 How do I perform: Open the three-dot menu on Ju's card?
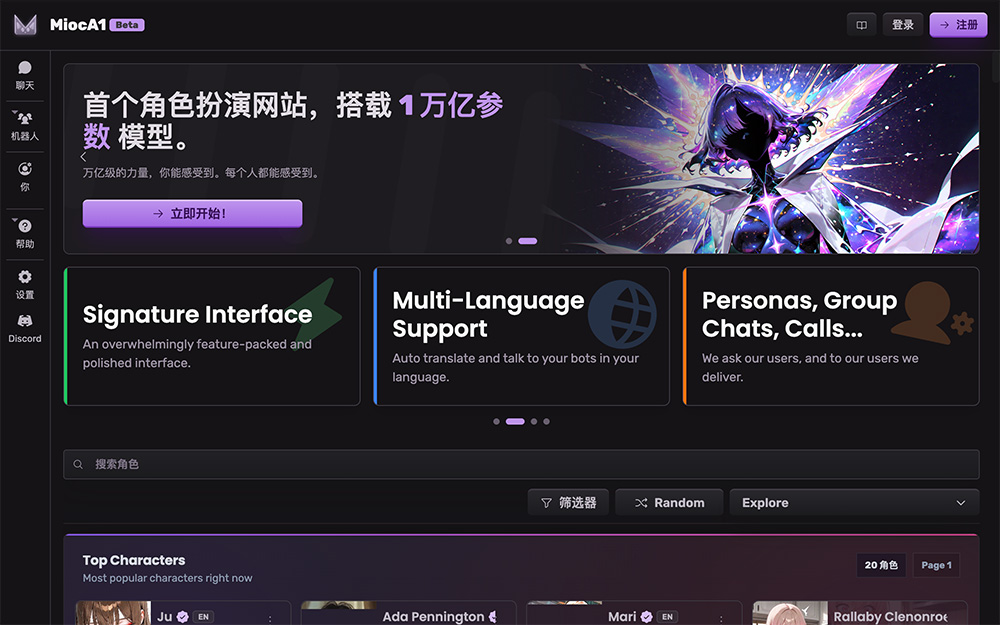point(270,618)
